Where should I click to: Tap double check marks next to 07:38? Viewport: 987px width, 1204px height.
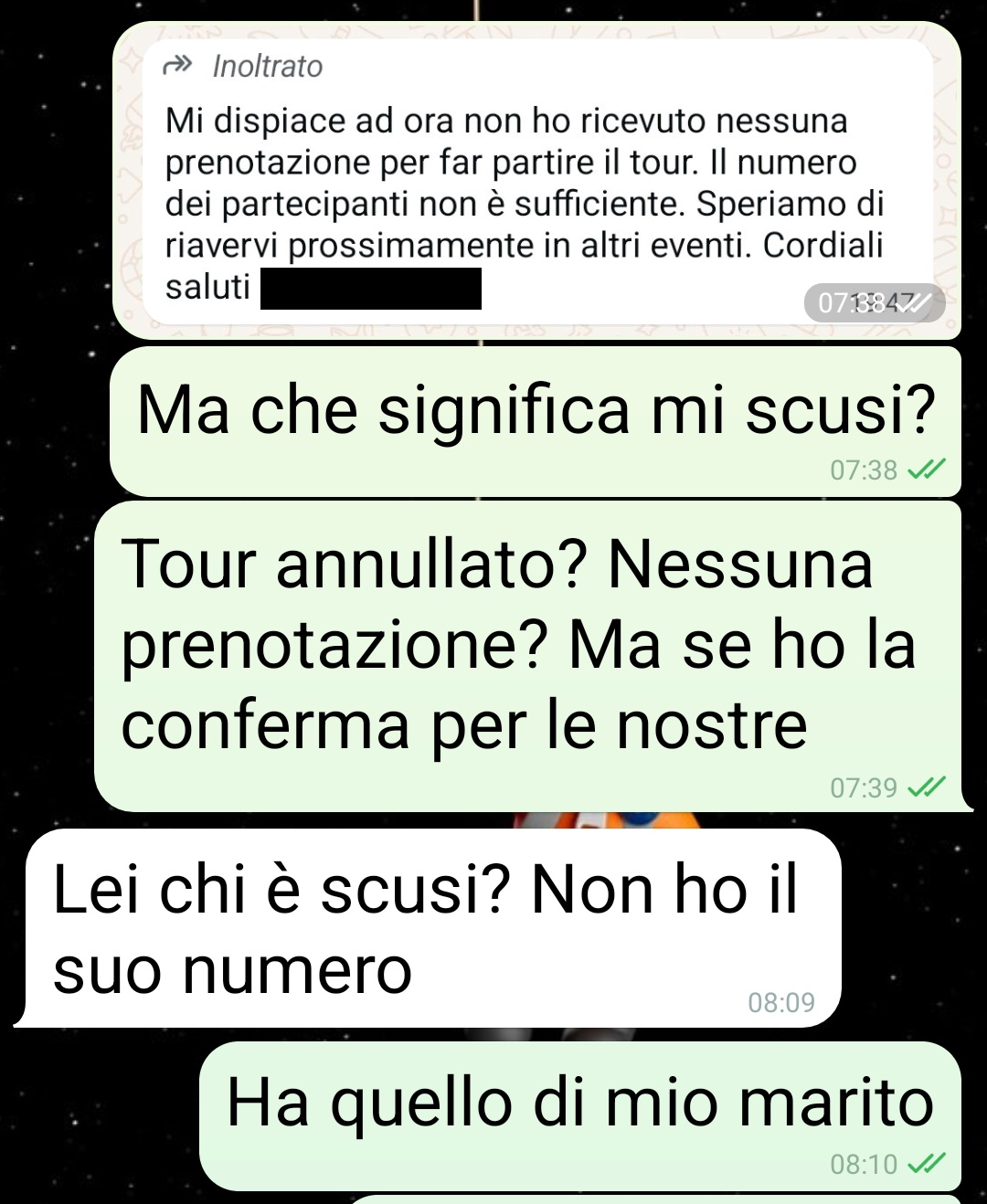(x=927, y=470)
